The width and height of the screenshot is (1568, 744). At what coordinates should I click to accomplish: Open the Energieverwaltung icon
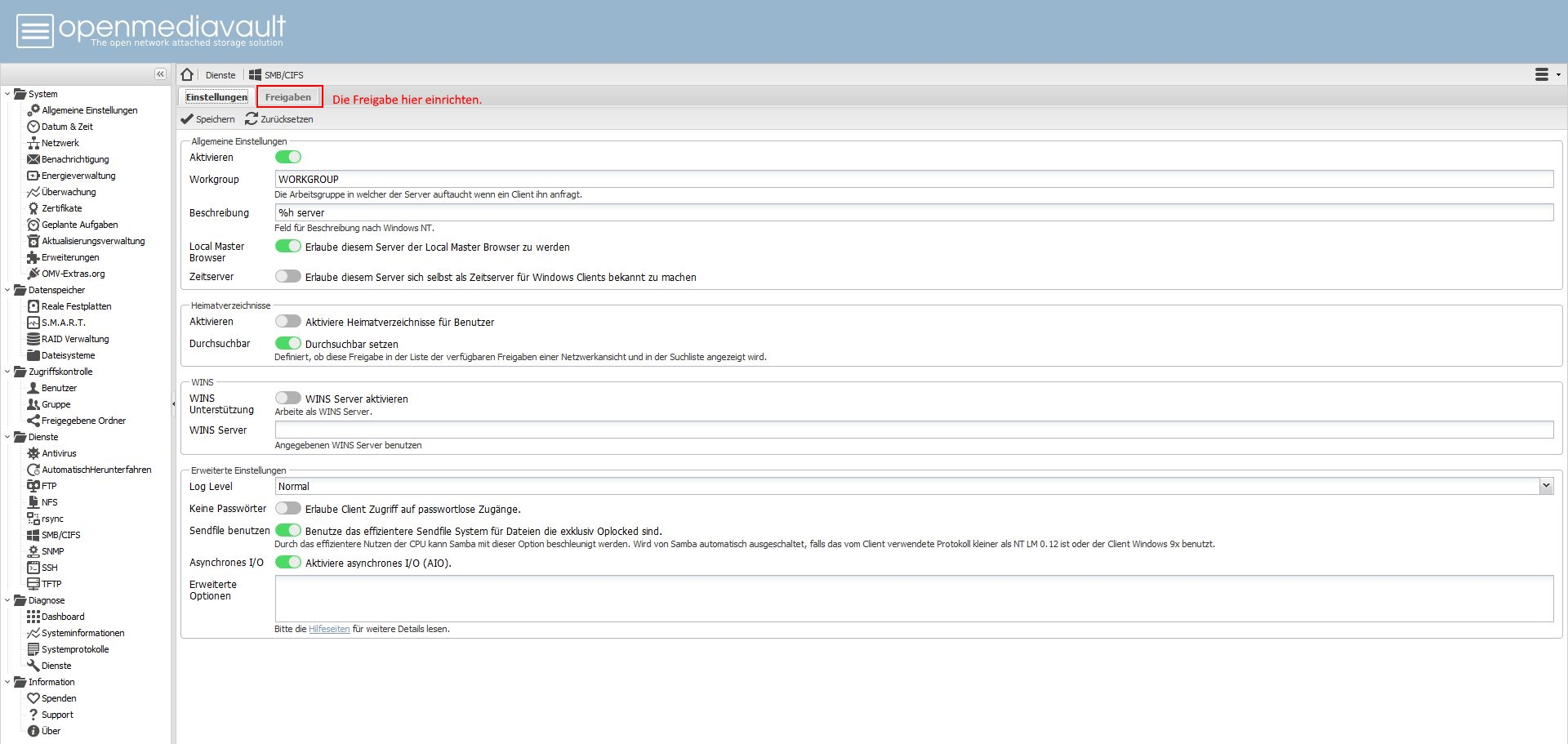pos(33,176)
